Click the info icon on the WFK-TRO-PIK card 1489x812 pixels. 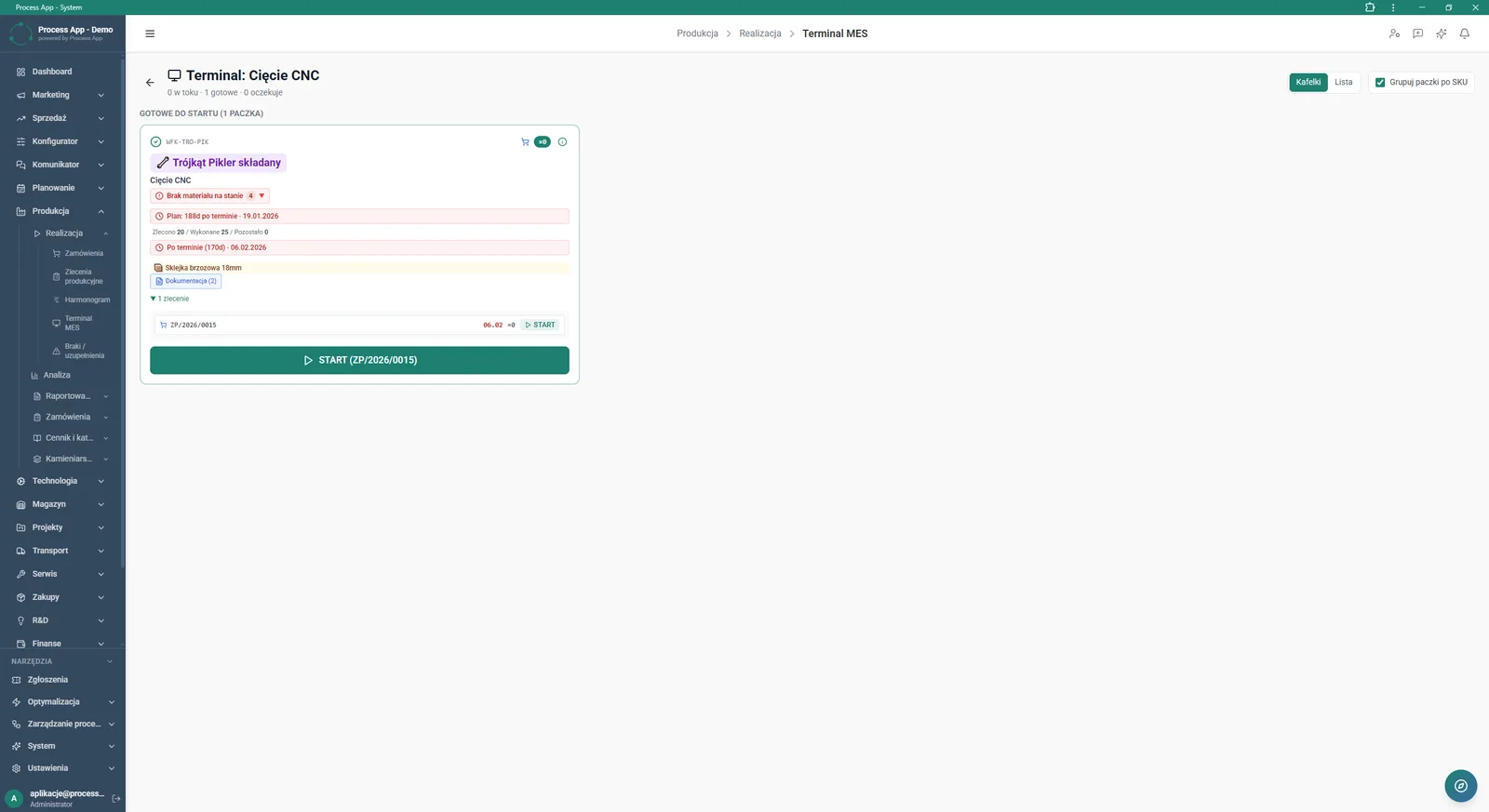tap(562, 142)
